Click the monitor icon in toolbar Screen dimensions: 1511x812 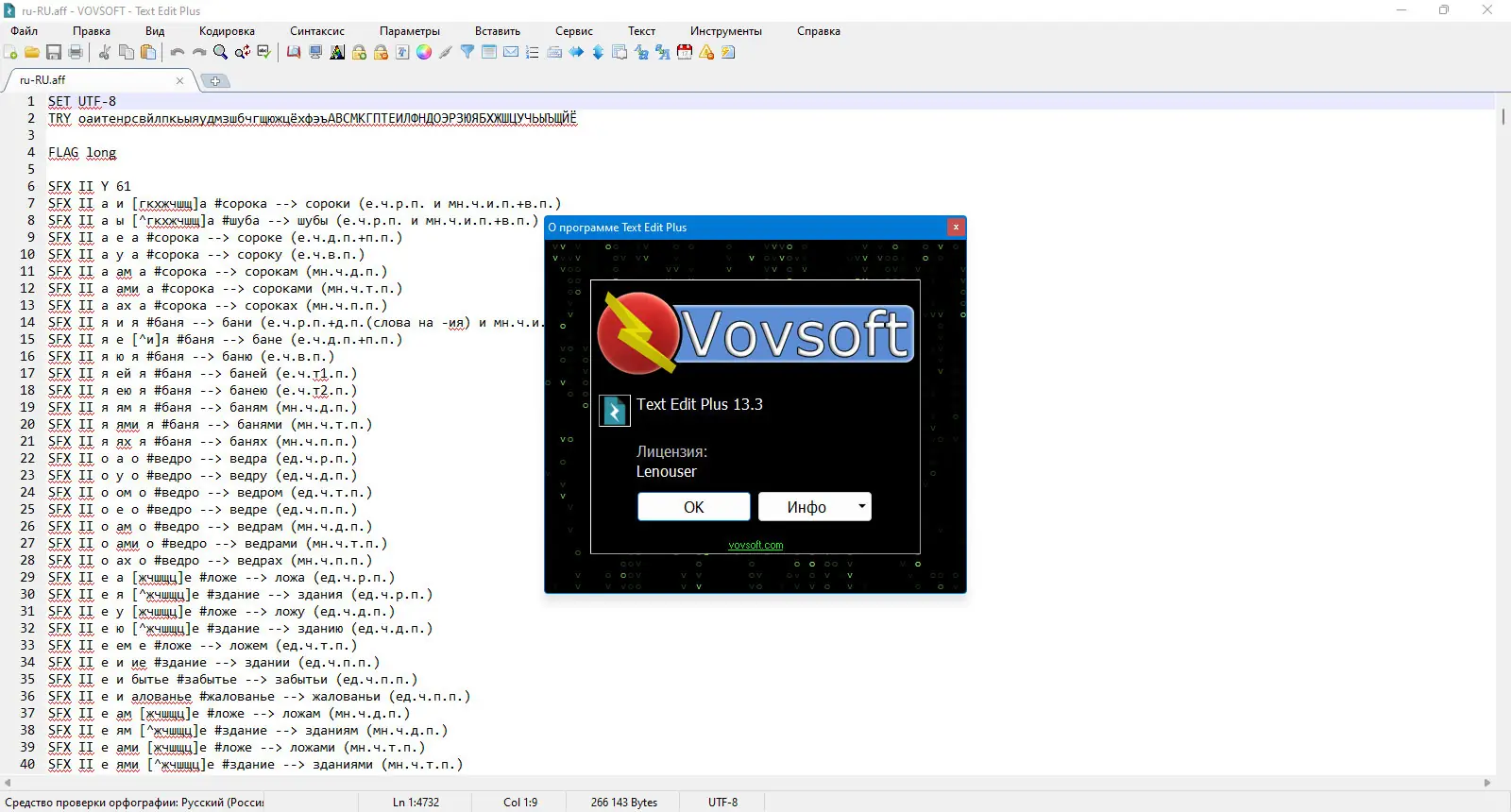click(315, 53)
